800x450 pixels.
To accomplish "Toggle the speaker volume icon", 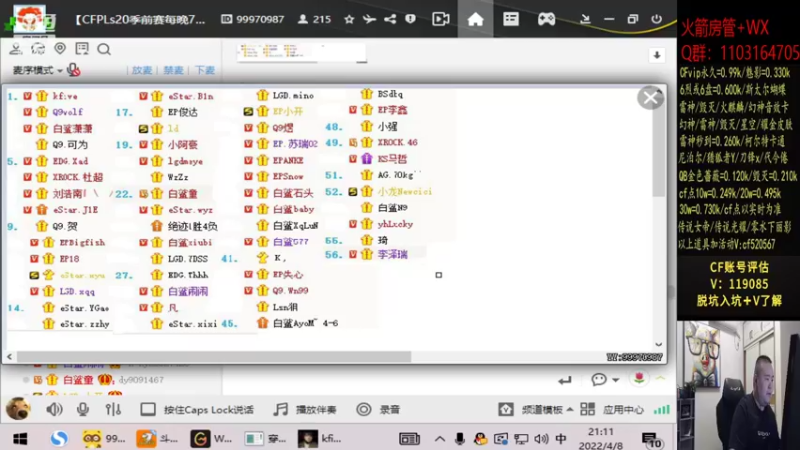I will [x=54, y=409].
